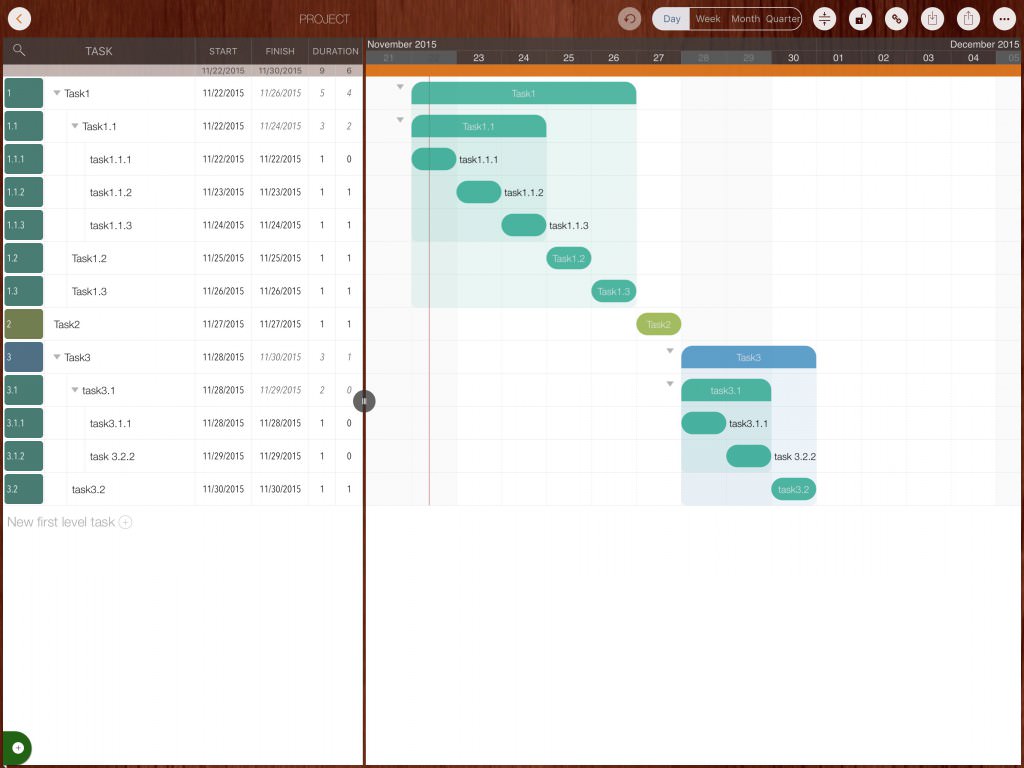This screenshot has width=1024, height=768.
Task: Click the import download icon
Action: [932, 19]
